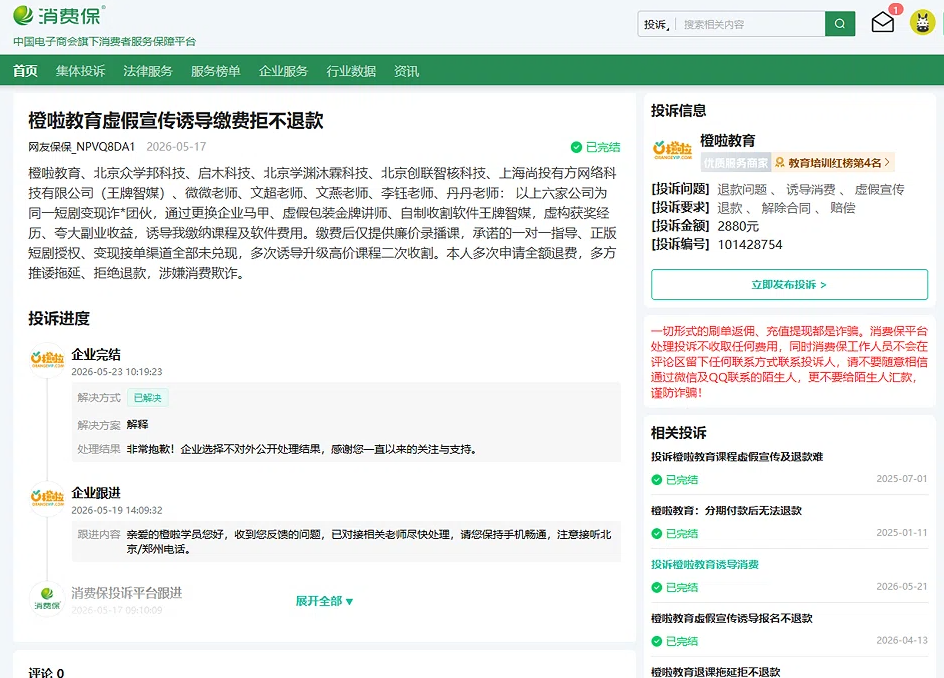944x678 pixels.
Task: Click completed check icon for 2025-01-11 complaint
Action: click(657, 533)
